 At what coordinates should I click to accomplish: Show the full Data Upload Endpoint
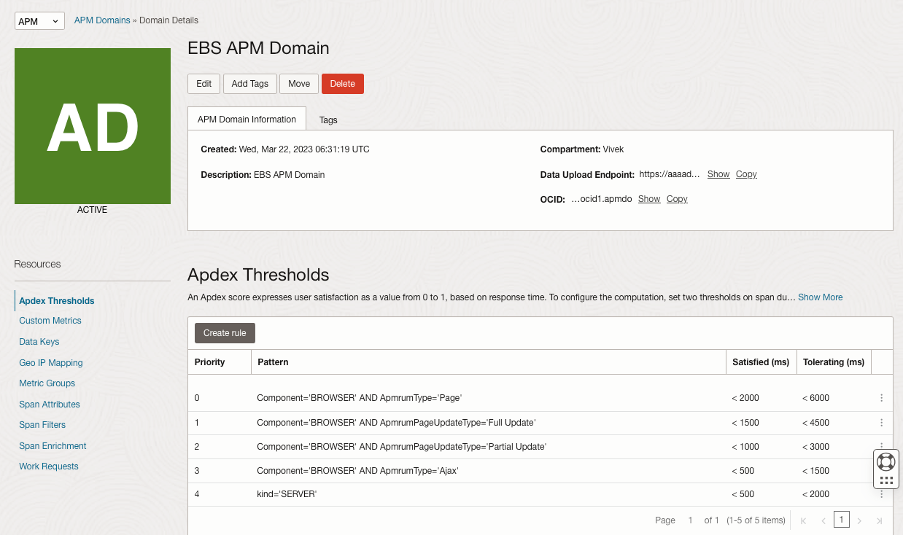pyautogui.click(x=718, y=174)
